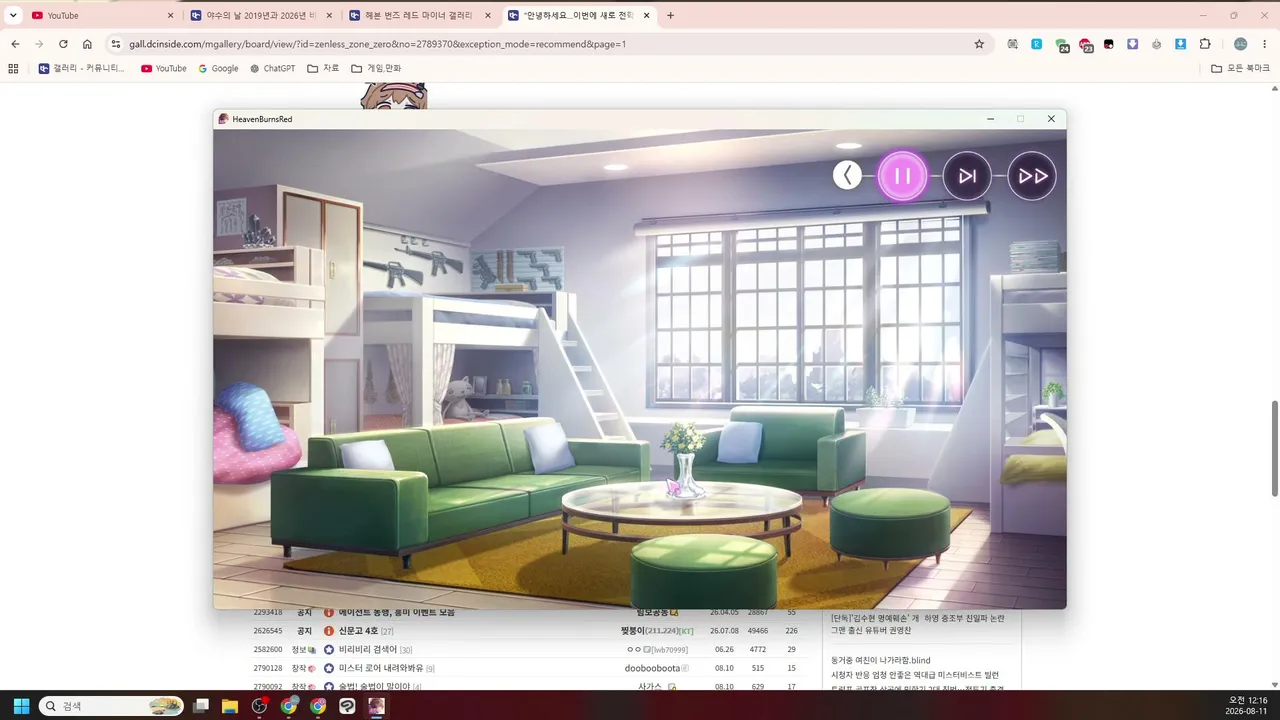Reload the current Chrome page
The height and width of the screenshot is (720, 1280).
point(63,44)
